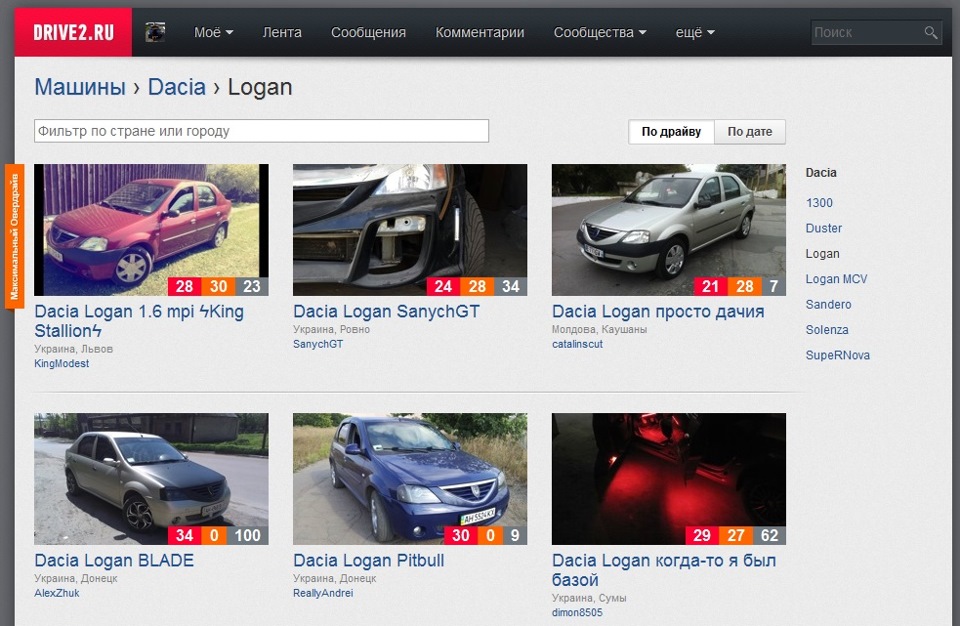Open the user avatar icon in navbar
The image size is (960, 626).
[x=156, y=32]
